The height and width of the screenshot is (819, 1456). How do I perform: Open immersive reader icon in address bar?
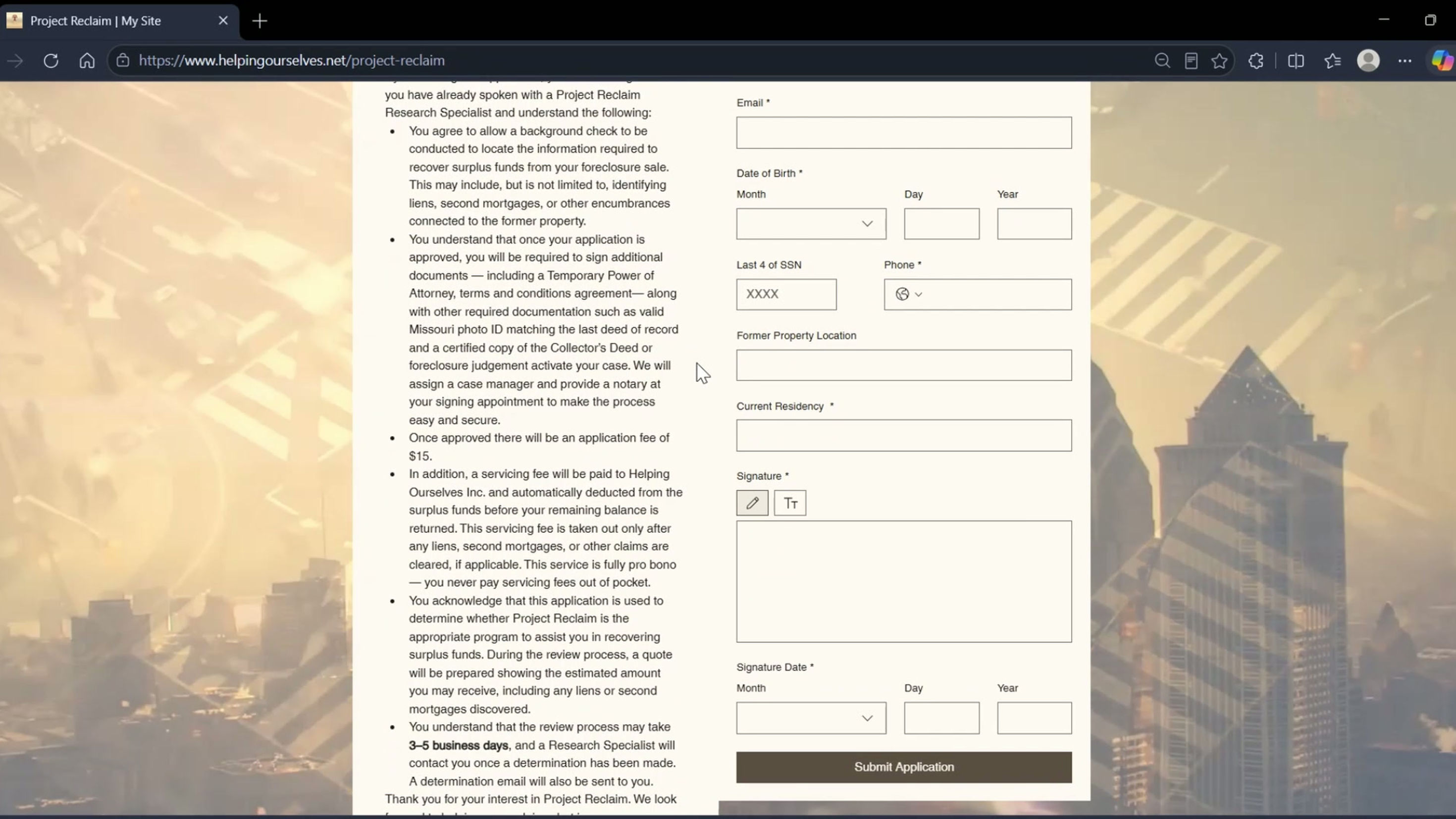pos(1191,60)
